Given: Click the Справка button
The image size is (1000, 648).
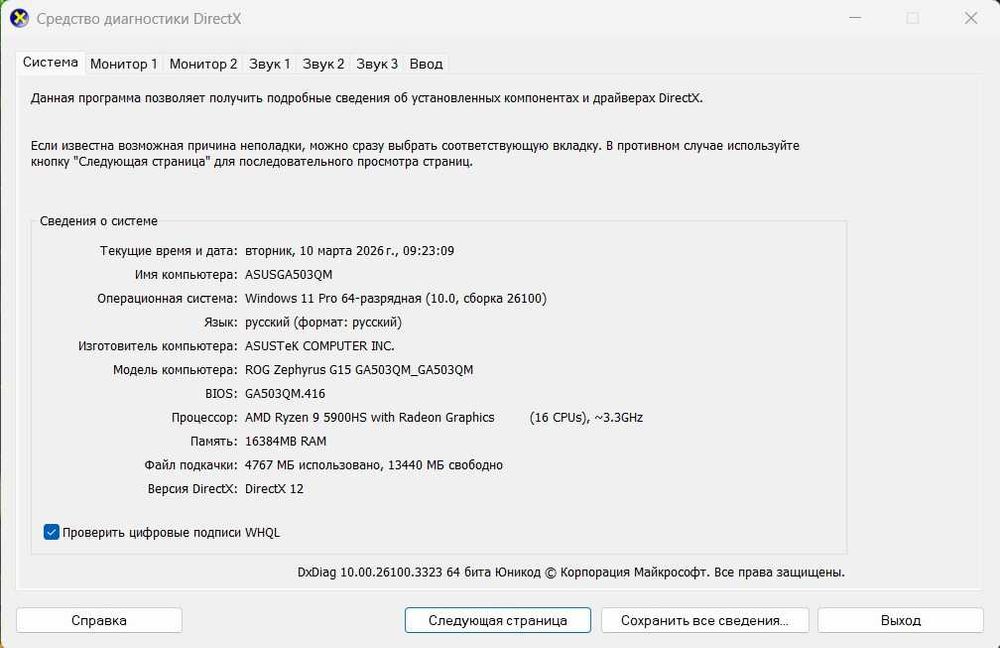Looking at the screenshot, I should [99, 620].
